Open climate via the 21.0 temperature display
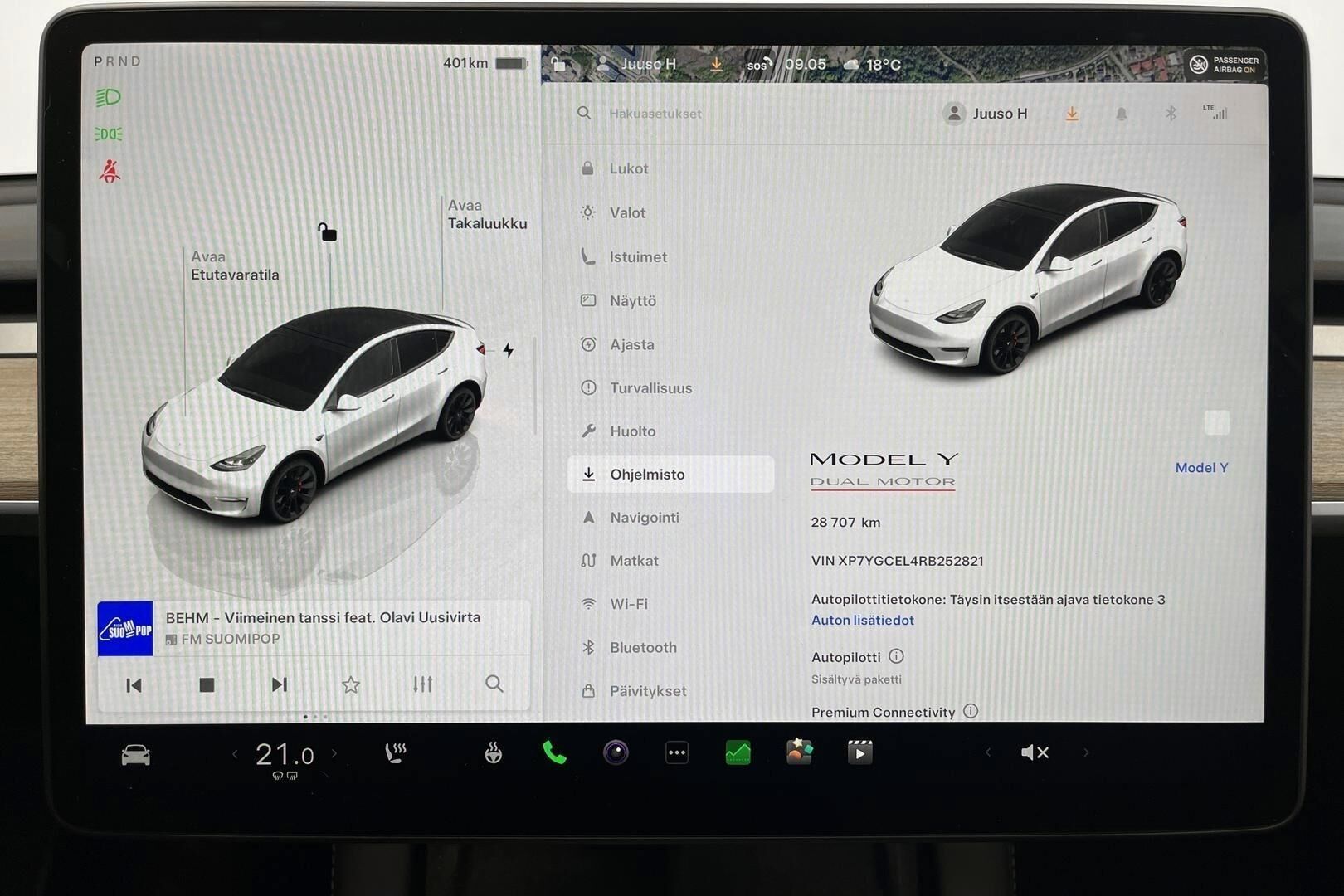 click(x=285, y=755)
